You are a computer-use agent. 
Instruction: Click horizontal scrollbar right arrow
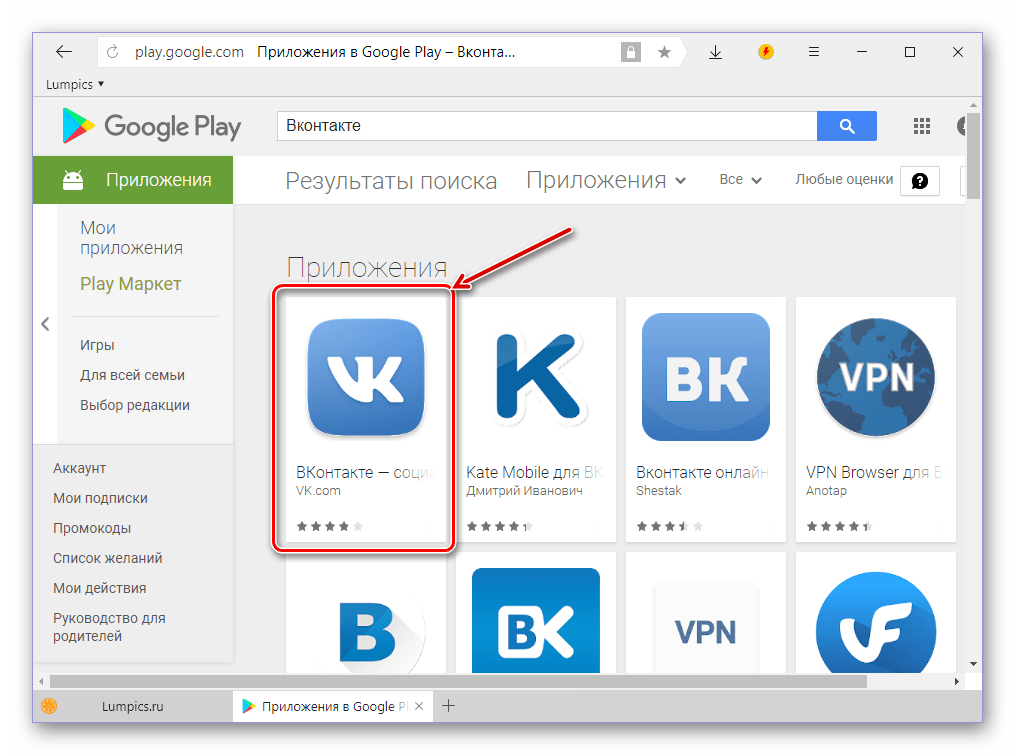957,681
